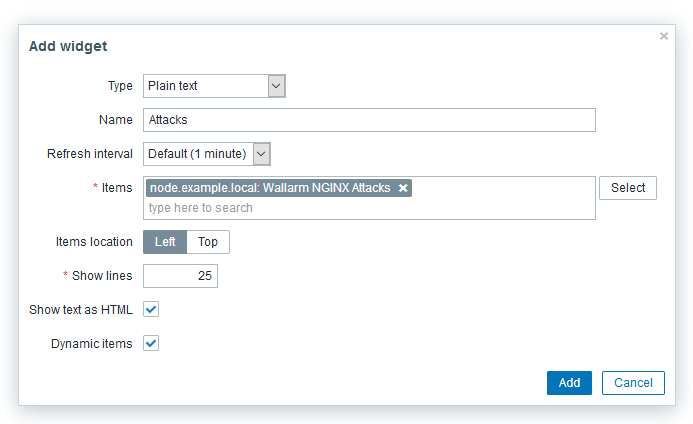The image size is (693, 424).
Task: Uncheck the Show text as HTML checkbox
Action: tap(151, 310)
